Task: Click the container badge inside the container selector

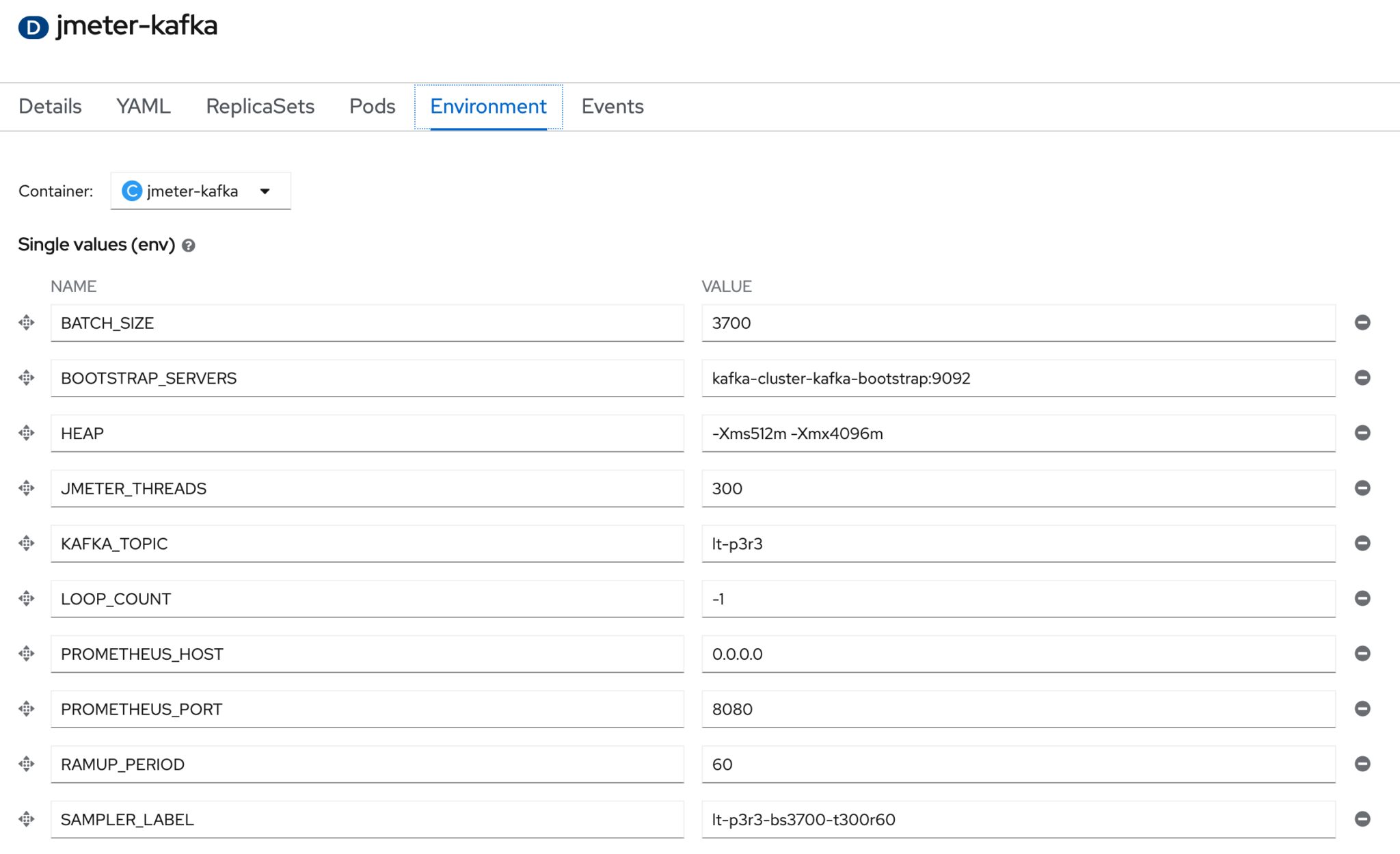Action: click(131, 191)
